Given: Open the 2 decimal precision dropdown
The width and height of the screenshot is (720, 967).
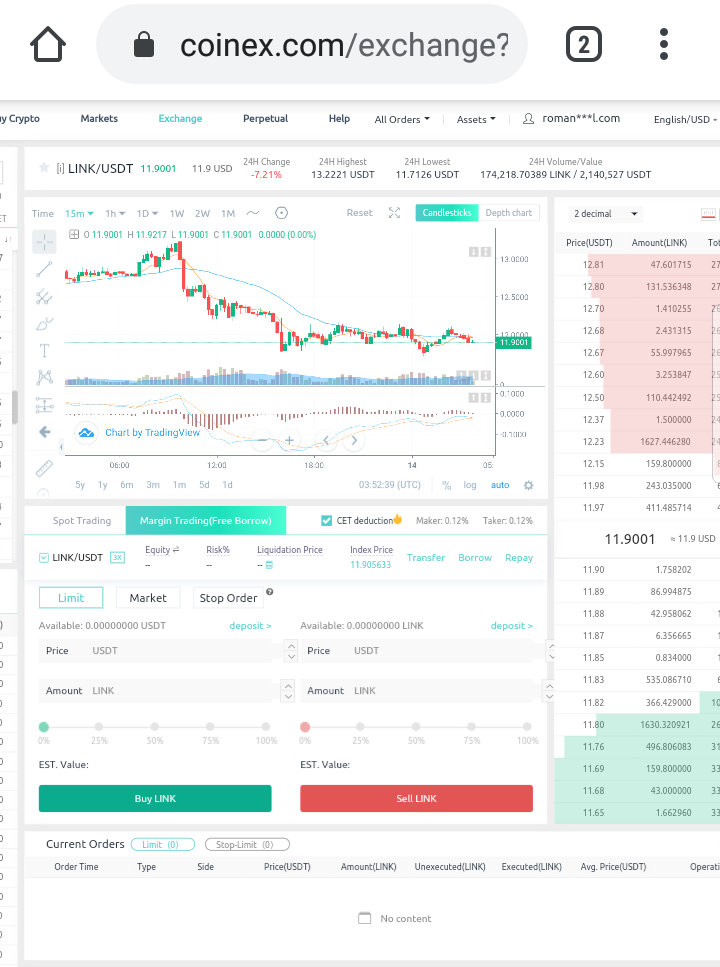Looking at the screenshot, I should (605, 214).
